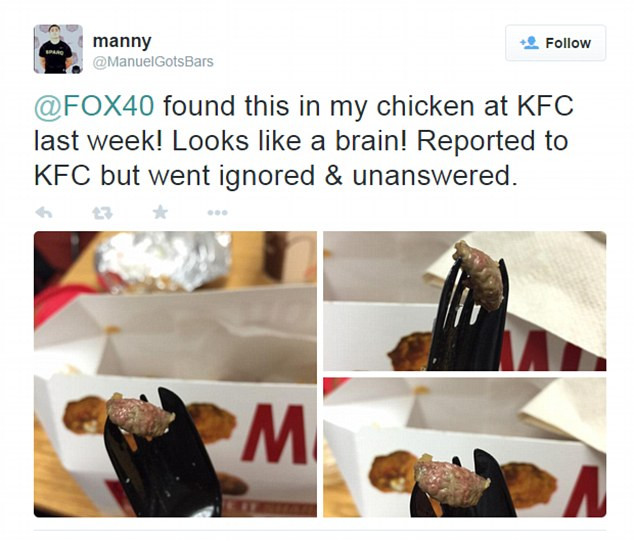Click the foil wrap in left photo
Image resolution: width=634 pixels, height=541 pixels.
click(x=164, y=261)
